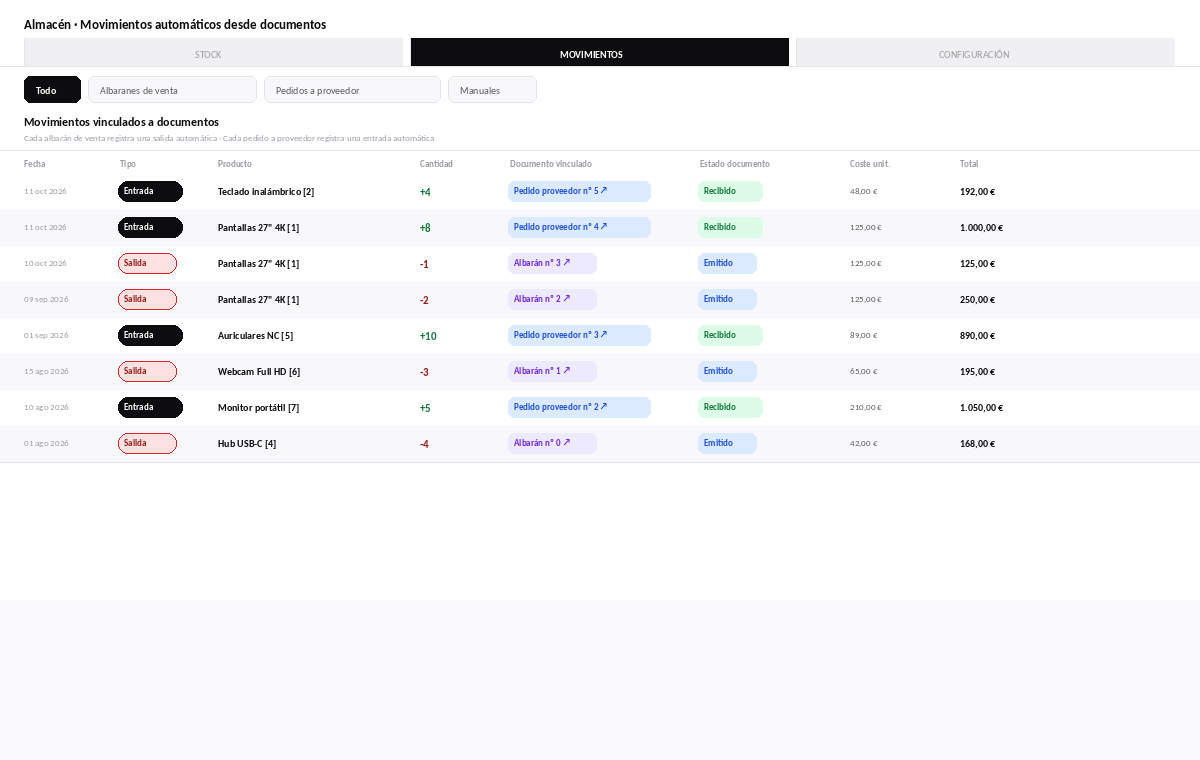Click unit cost 89,00 €
The image size is (1200, 760).
pos(863,336)
